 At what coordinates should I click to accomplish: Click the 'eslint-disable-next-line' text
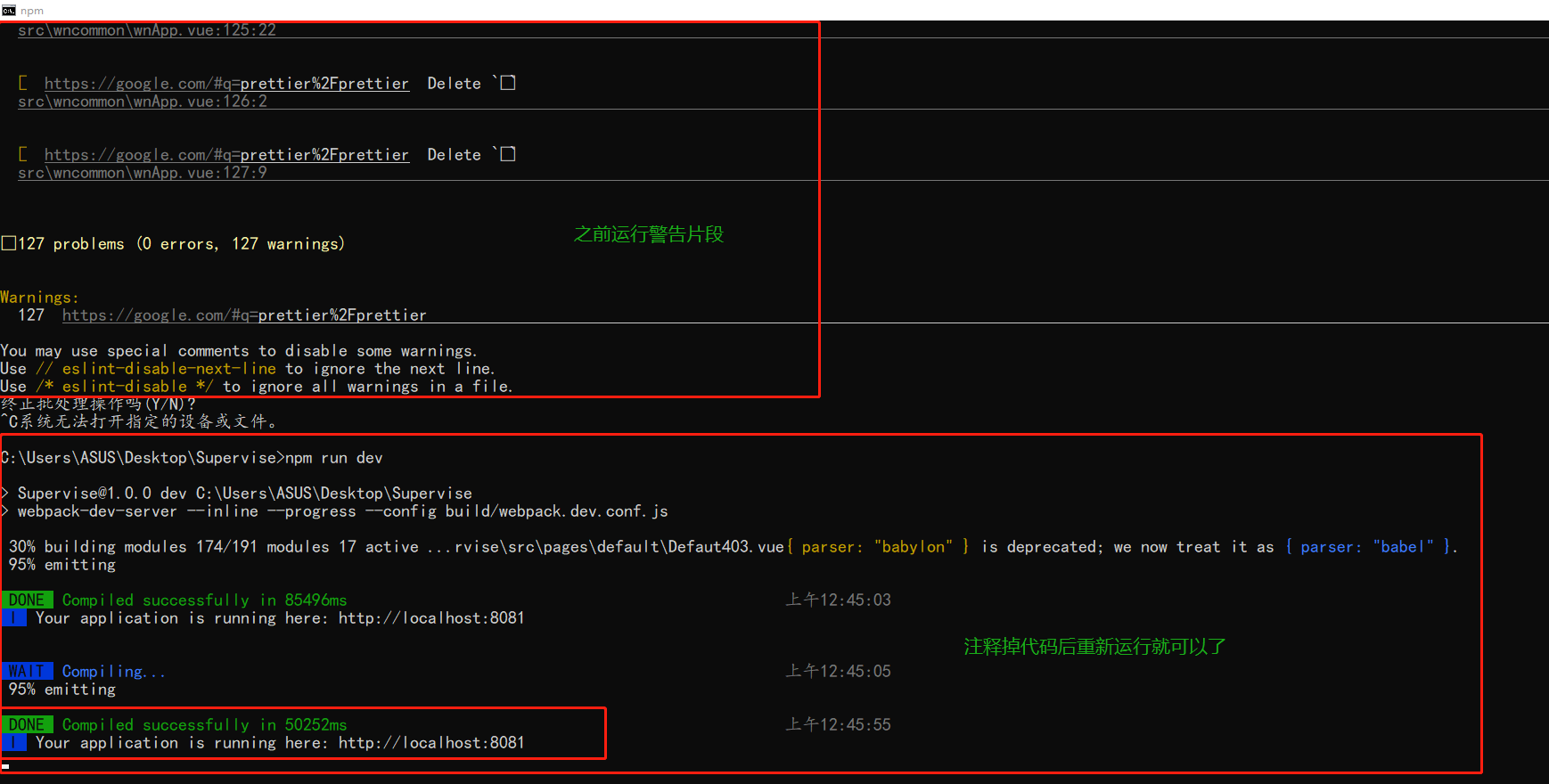click(169, 369)
